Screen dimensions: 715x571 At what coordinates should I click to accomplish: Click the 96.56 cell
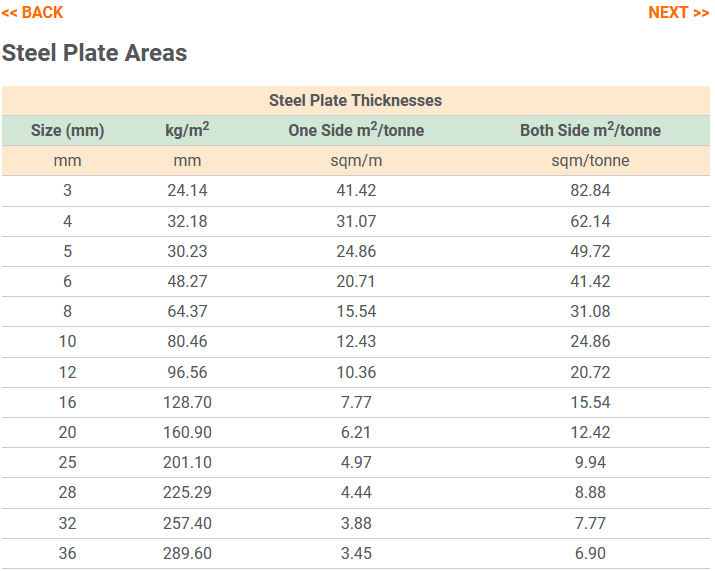click(x=187, y=372)
